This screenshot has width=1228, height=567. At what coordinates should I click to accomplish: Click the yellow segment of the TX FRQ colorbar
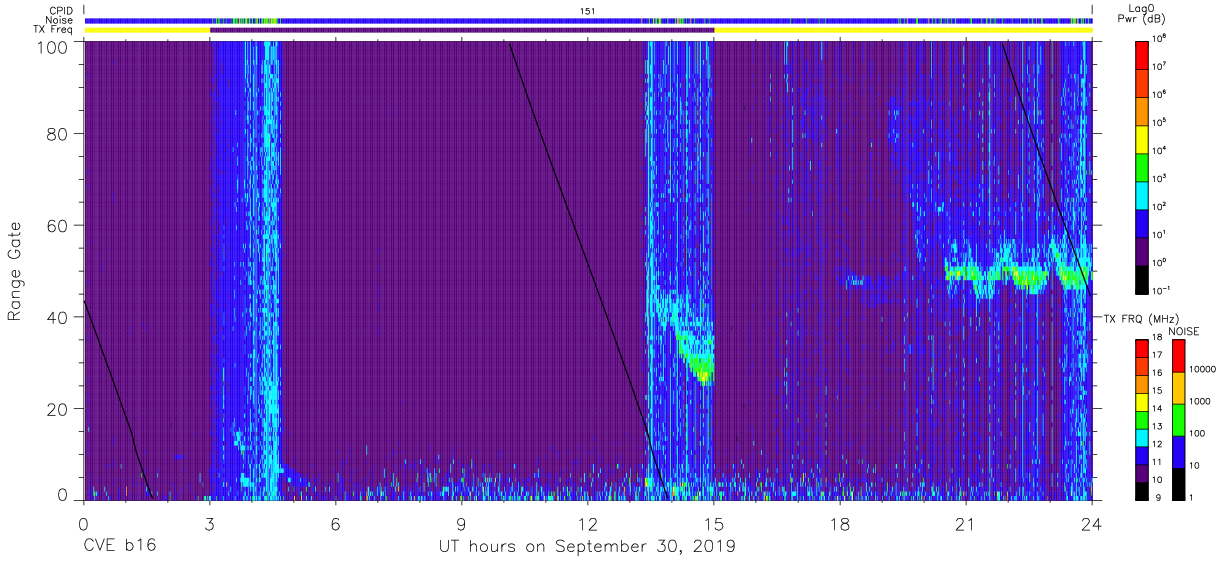tap(1142, 401)
